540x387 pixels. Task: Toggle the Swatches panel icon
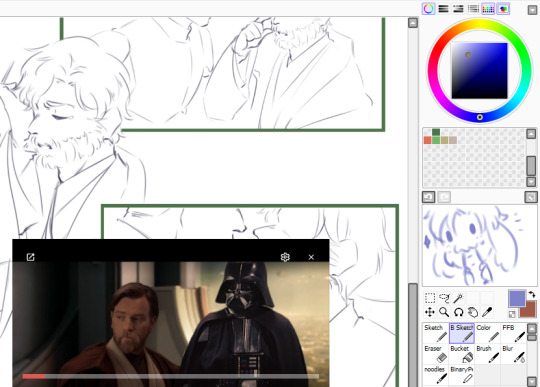click(x=488, y=9)
